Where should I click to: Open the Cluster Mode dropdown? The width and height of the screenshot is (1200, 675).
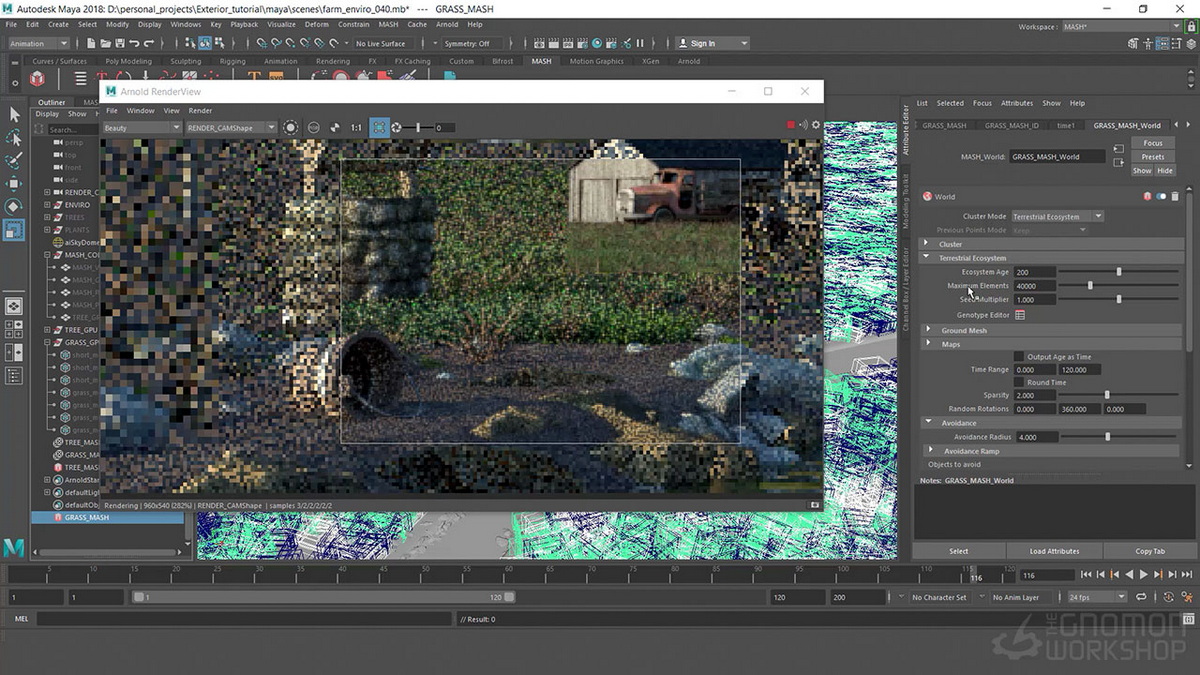click(x=1057, y=216)
